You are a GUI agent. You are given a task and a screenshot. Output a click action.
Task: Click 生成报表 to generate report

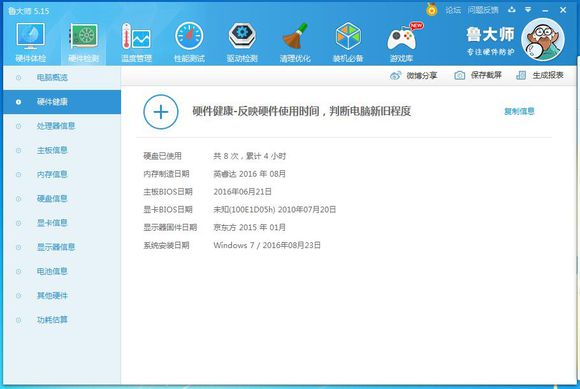pyautogui.click(x=540, y=75)
